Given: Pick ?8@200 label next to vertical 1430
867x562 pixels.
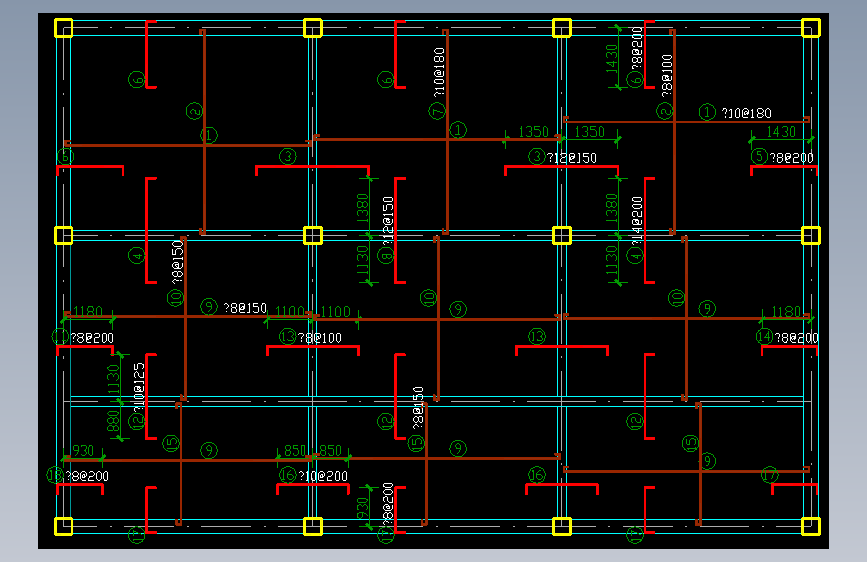Looking at the screenshot, I should (637, 49).
